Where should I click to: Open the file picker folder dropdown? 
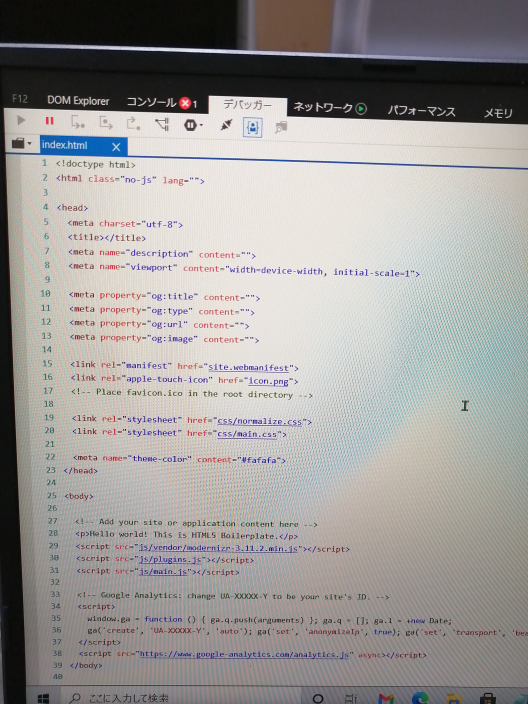pos(22,144)
